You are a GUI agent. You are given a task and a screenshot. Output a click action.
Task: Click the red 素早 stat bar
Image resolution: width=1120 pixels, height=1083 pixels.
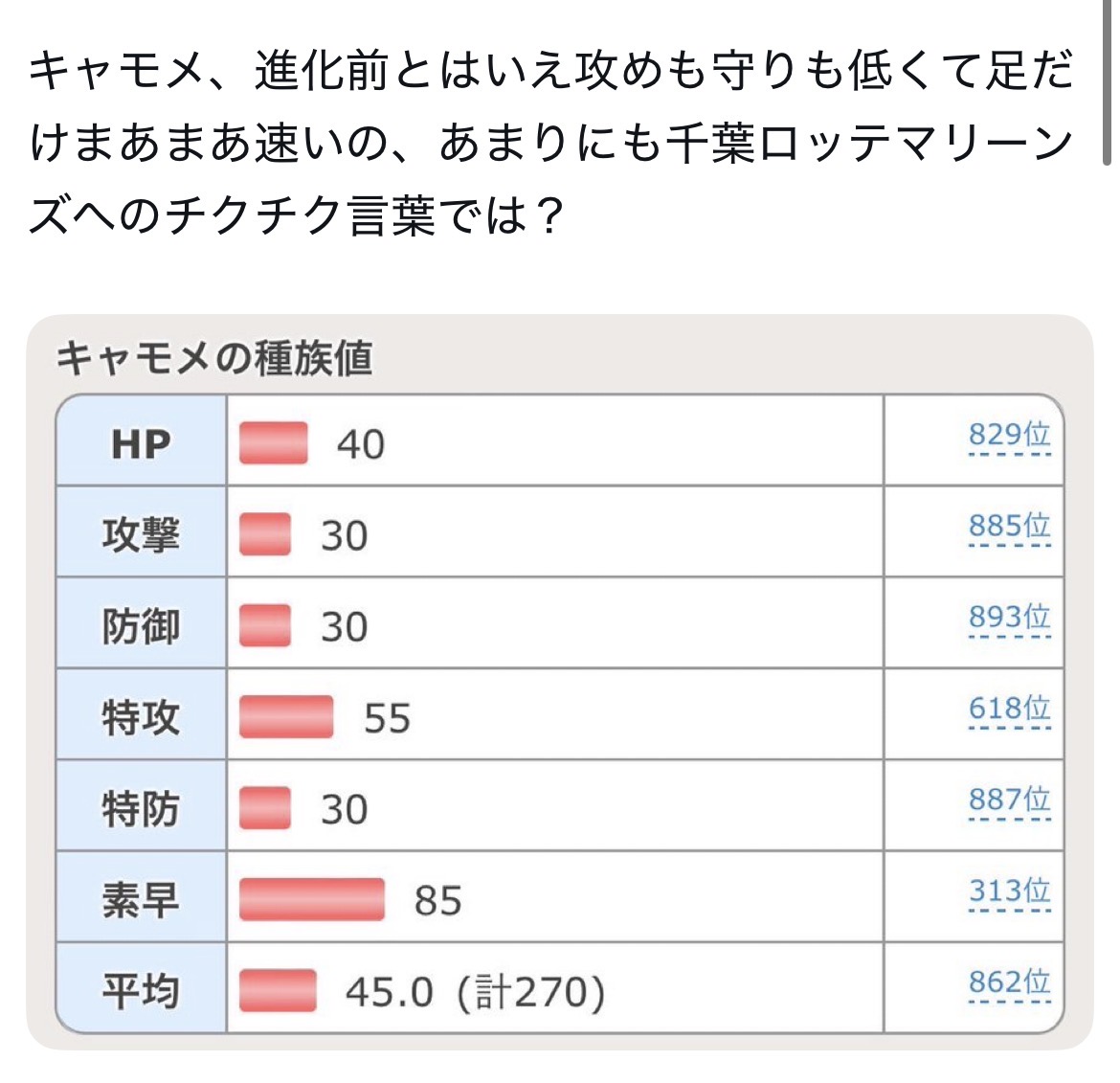[312, 900]
